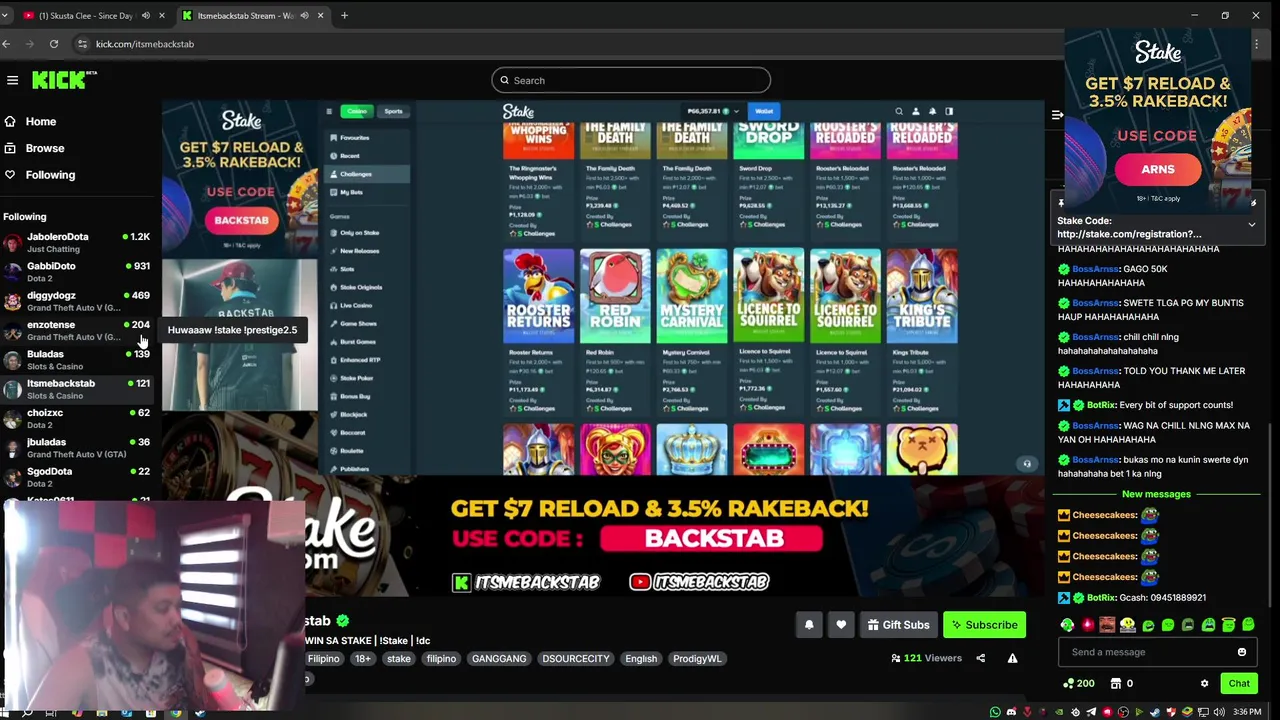This screenshot has height=720, width=1280.
Task: Mute the Itsmebackstab Stream tab audio
Action: [x=305, y=15]
